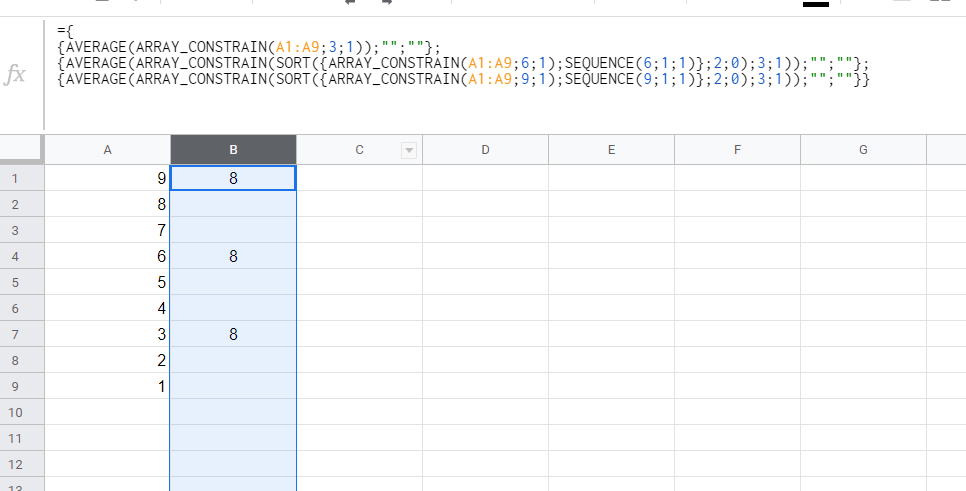Select column G header
Viewport: 966px width, 491px height.
pyautogui.click(x=863, y=150)
